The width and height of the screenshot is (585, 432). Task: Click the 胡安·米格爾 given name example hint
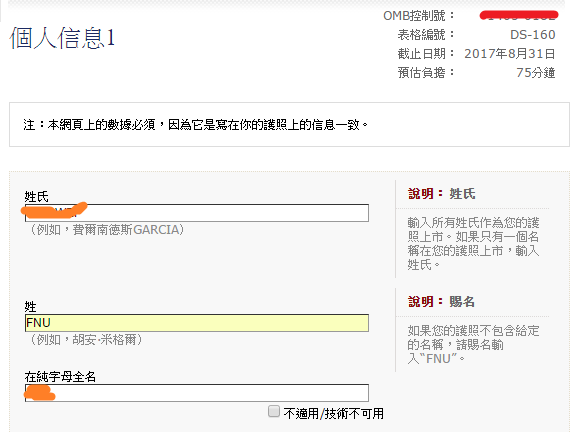coord(85,340)
